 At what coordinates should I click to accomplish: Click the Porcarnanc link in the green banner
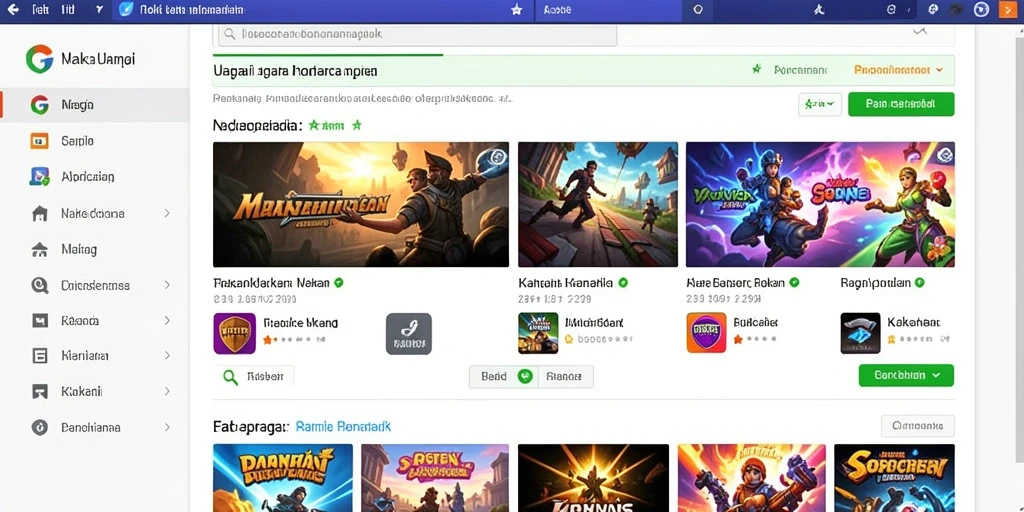[801, 69]
